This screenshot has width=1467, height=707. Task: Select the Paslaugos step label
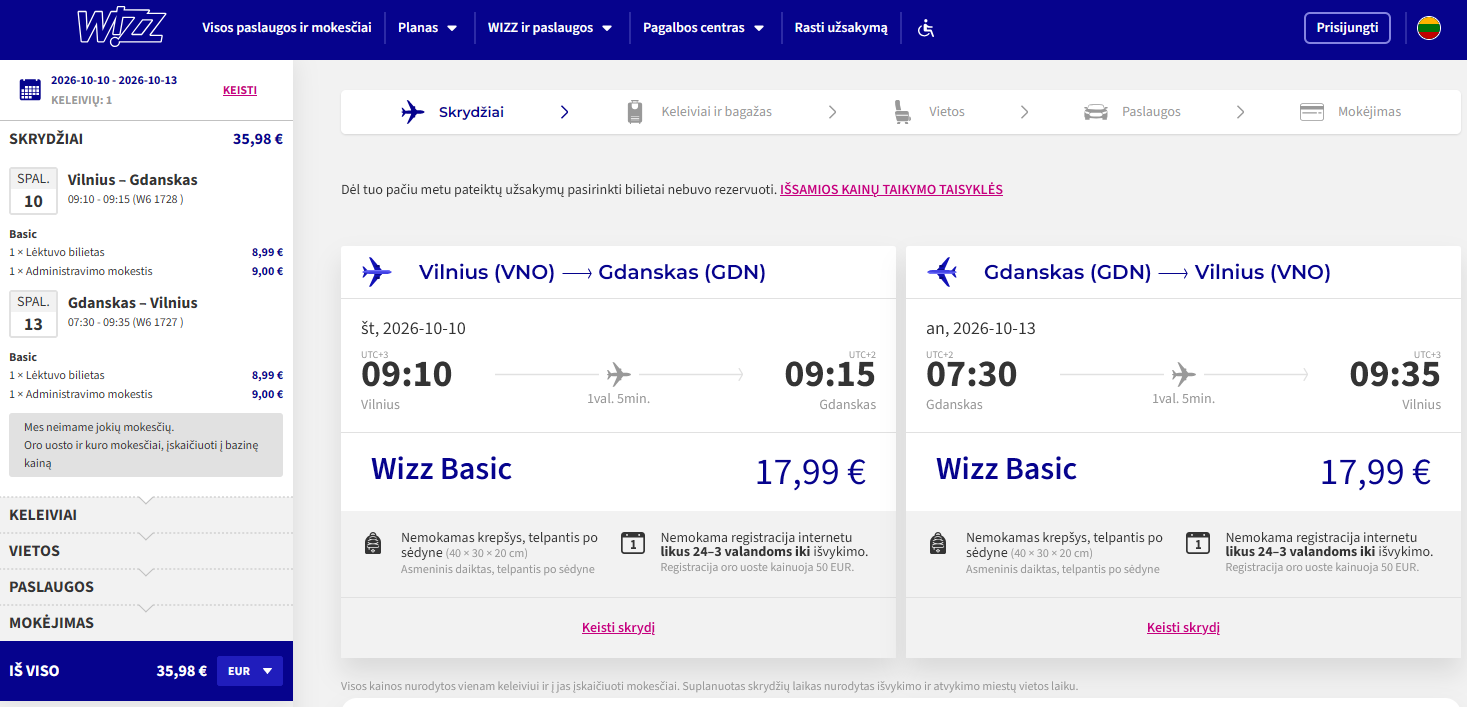pos(1151,112)
